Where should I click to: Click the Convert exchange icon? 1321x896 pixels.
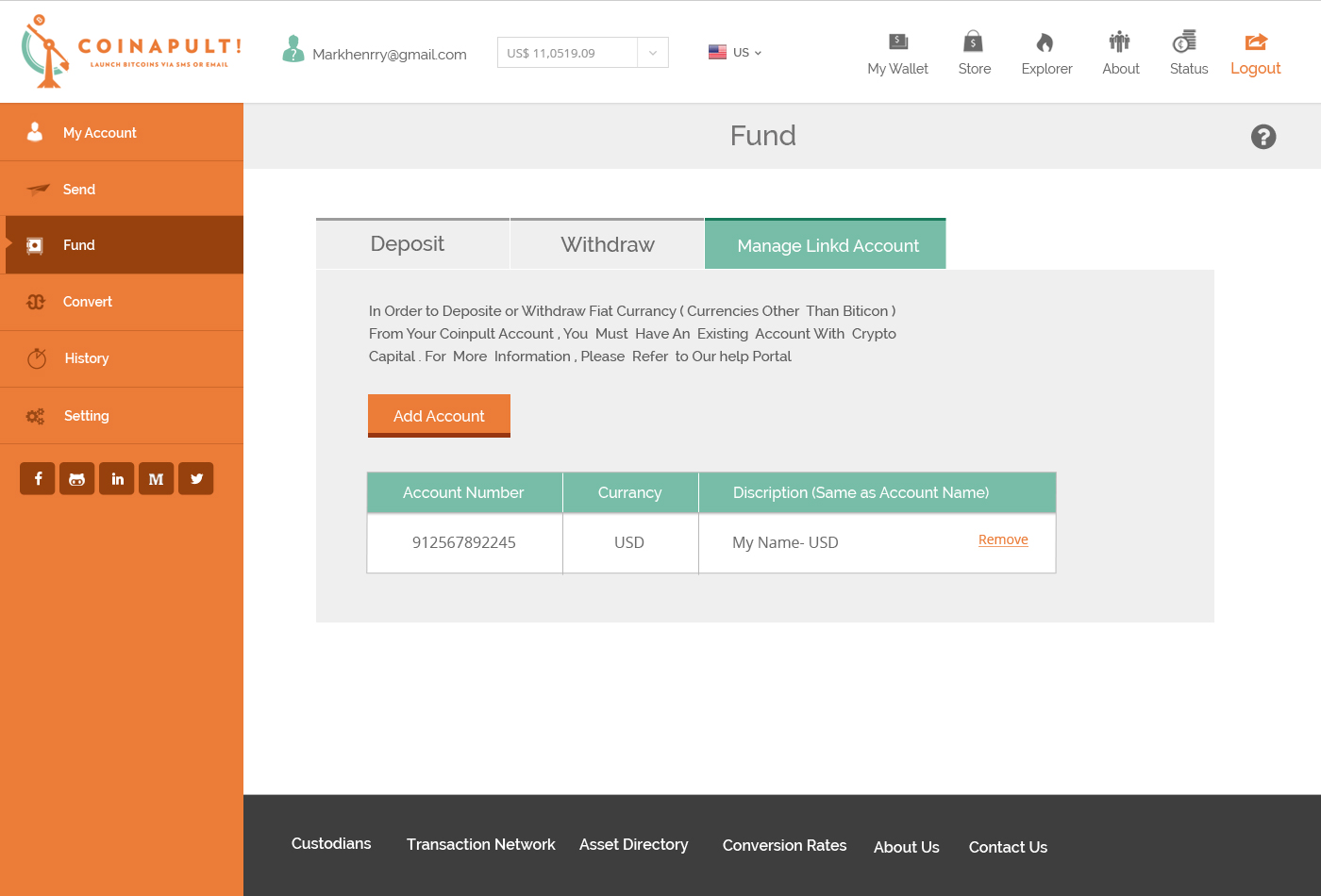[36, 302]
